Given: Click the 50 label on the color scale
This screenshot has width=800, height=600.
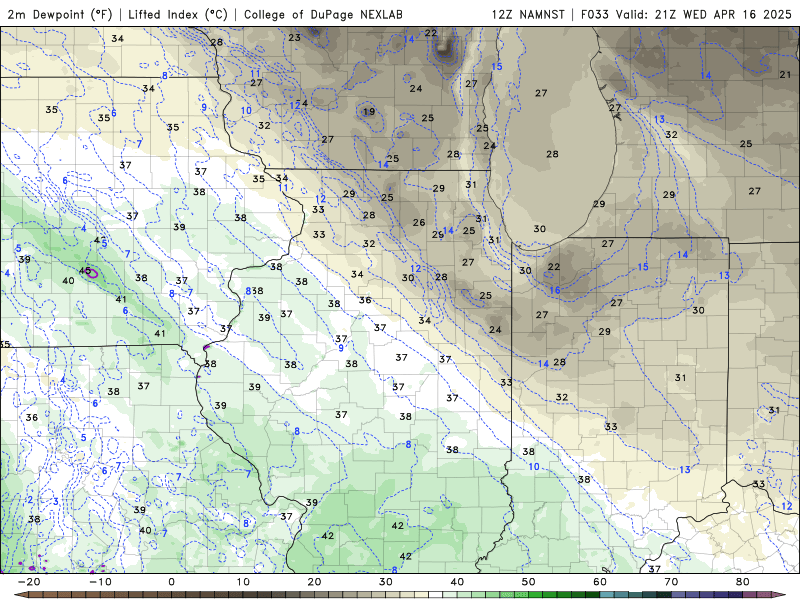Looking at the screenshot, I should (529, 582).
